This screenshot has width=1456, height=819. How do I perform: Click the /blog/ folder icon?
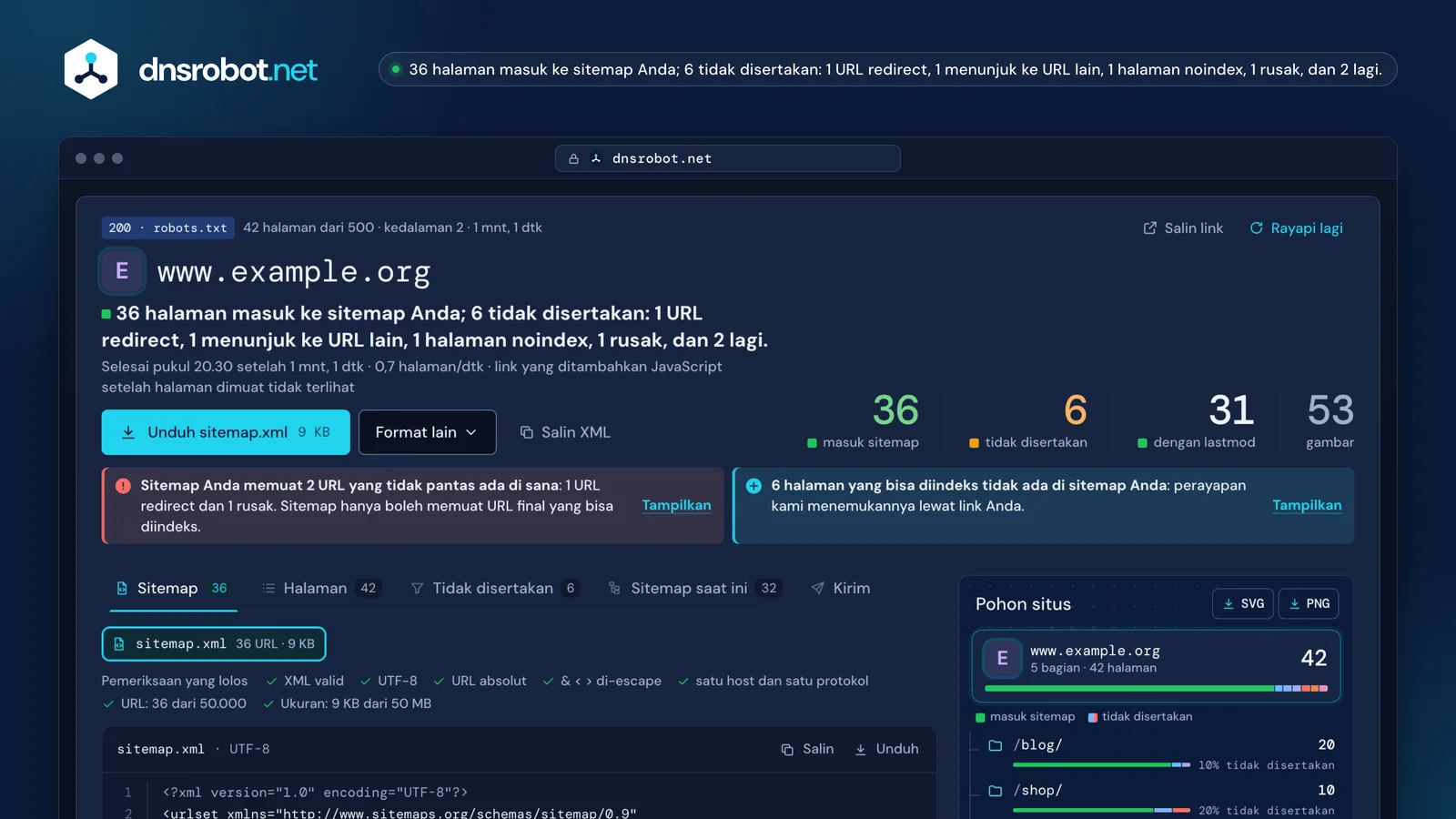[x=996, y=745]
